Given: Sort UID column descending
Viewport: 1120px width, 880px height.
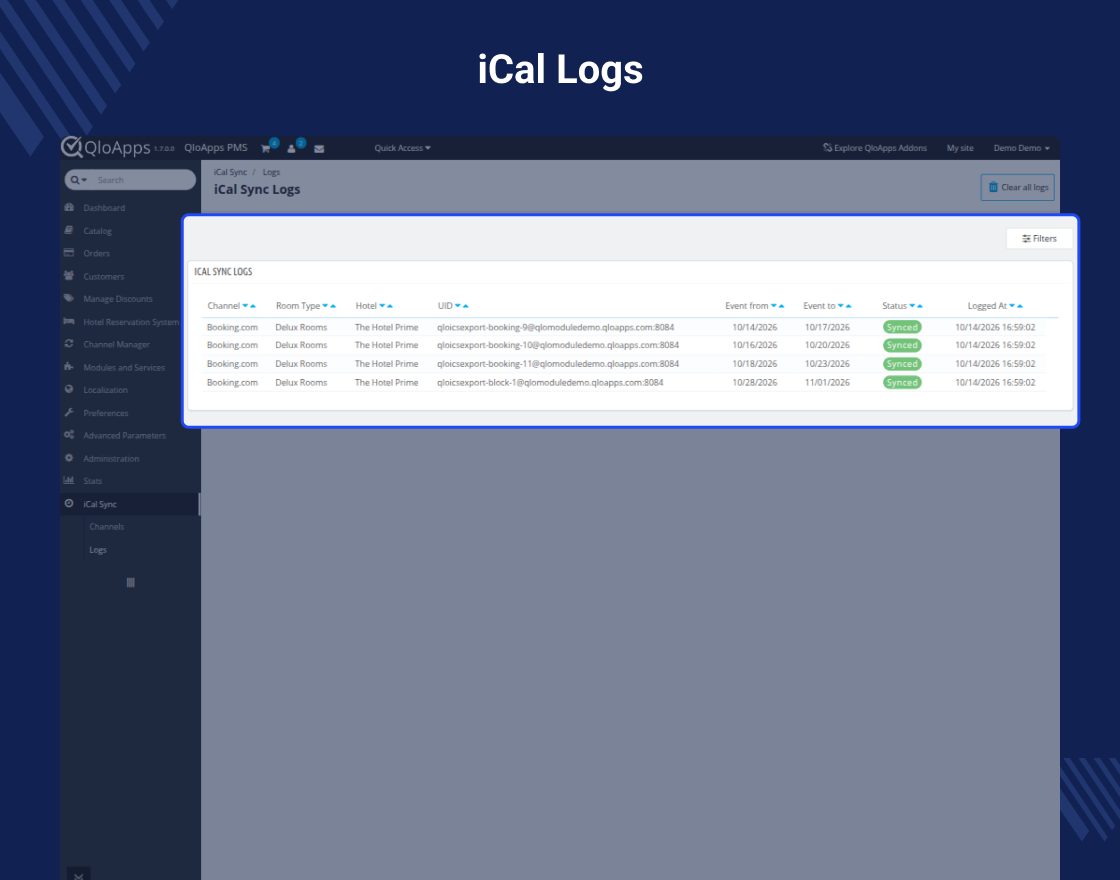Looking at the screenshot, I should coord(458,306).
